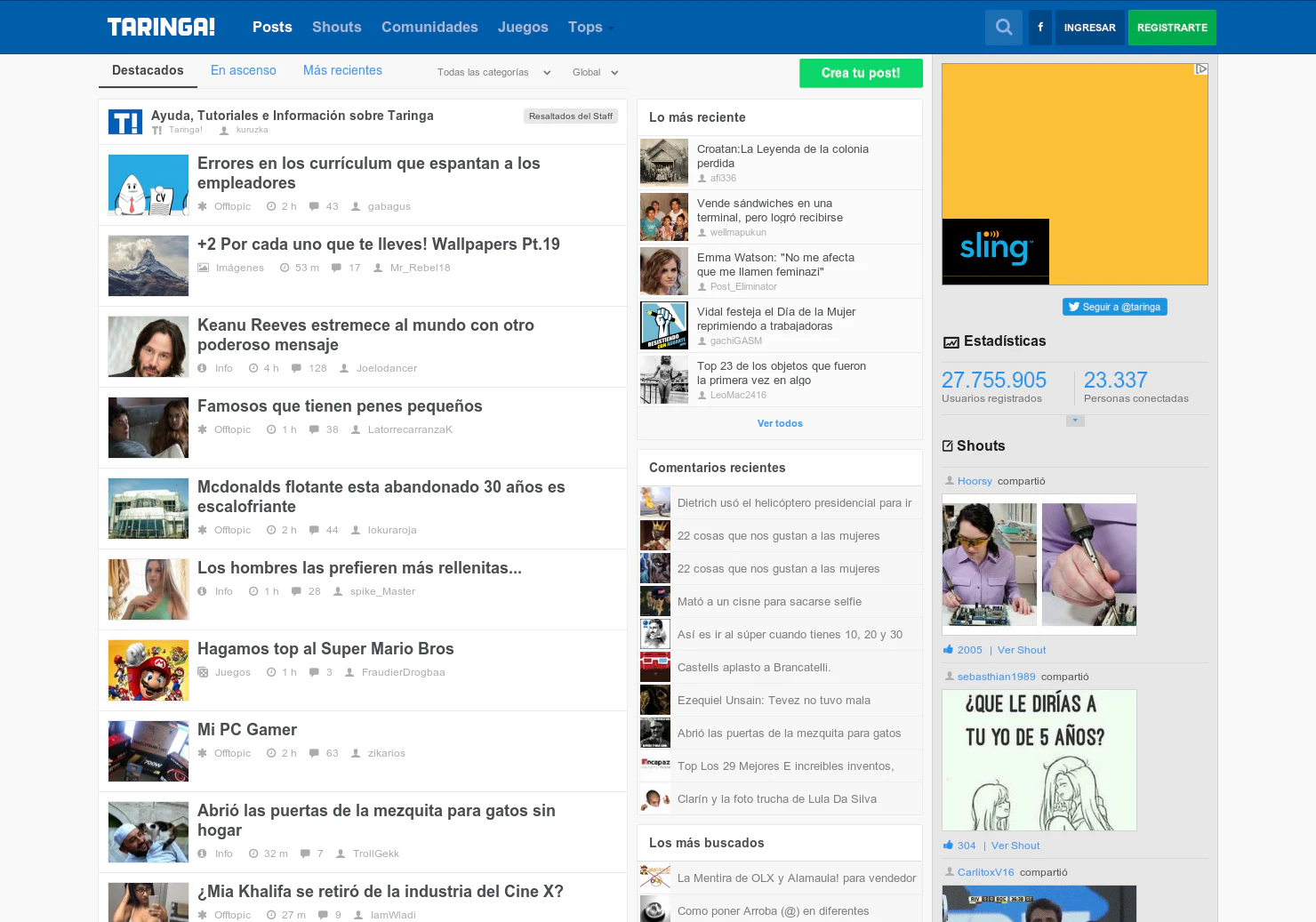This screenshot has width=1316, height=922.
Task: Open the Taringa! logo homepage
Action: (x=161, y=28)
